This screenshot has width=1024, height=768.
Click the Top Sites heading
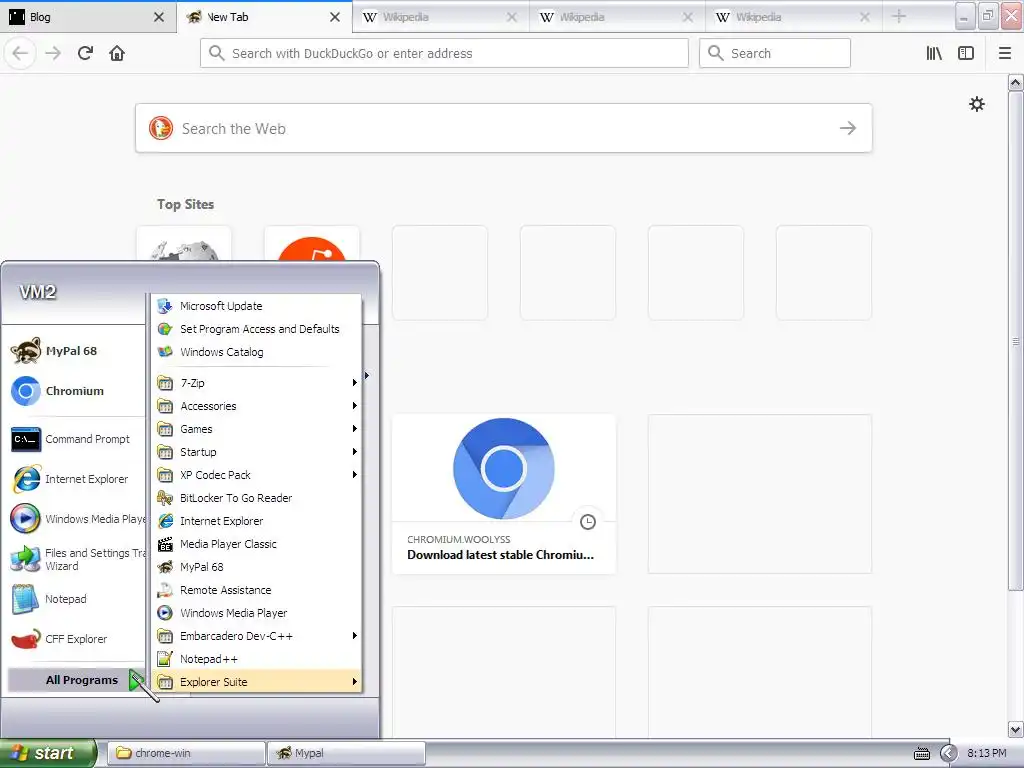click(185, 204)
